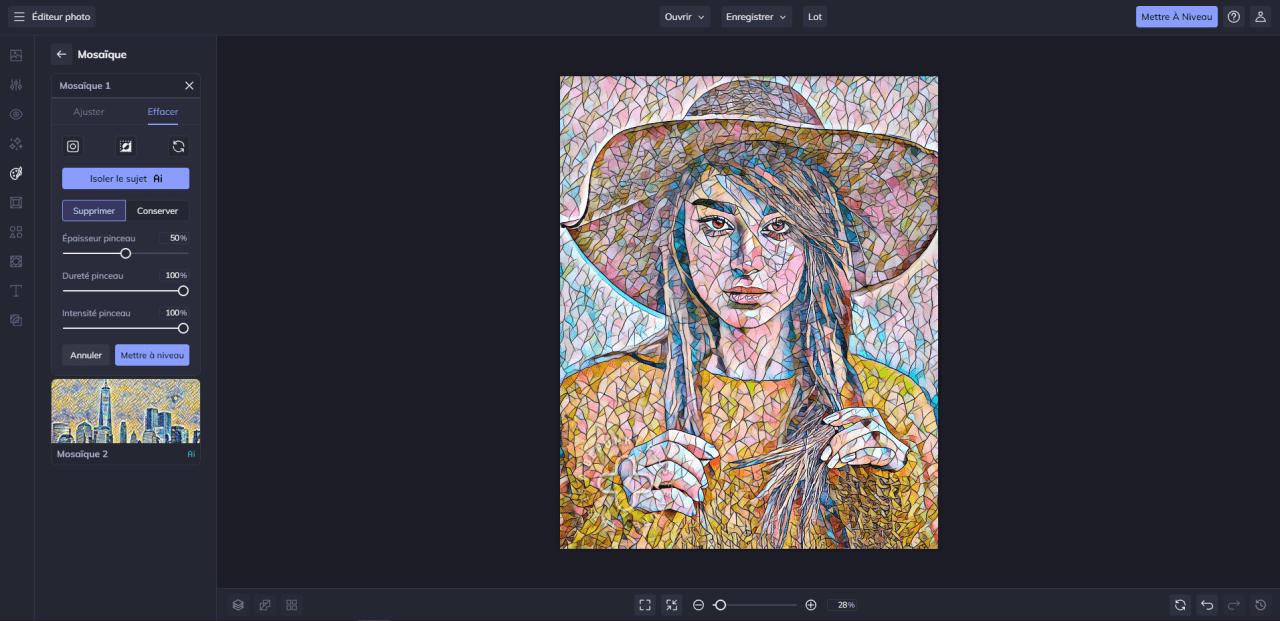Expand the Enregistrer dropdown
Viewport: 1280px width, 621px height.
756,17
